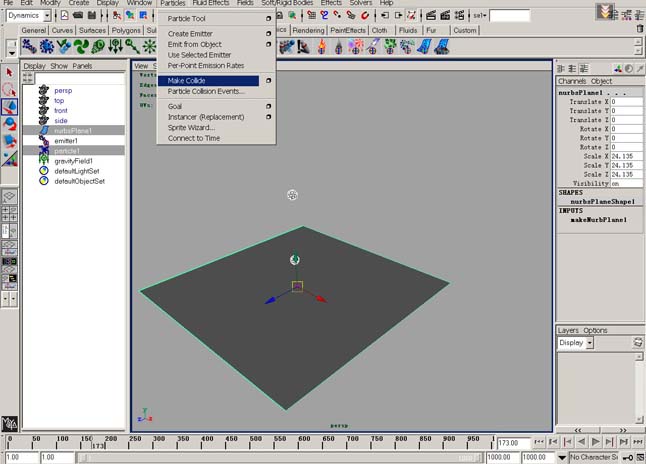Screen dimensions: 646x464
Task: Click the current frame 173.00 field
Action: [513, 443]
